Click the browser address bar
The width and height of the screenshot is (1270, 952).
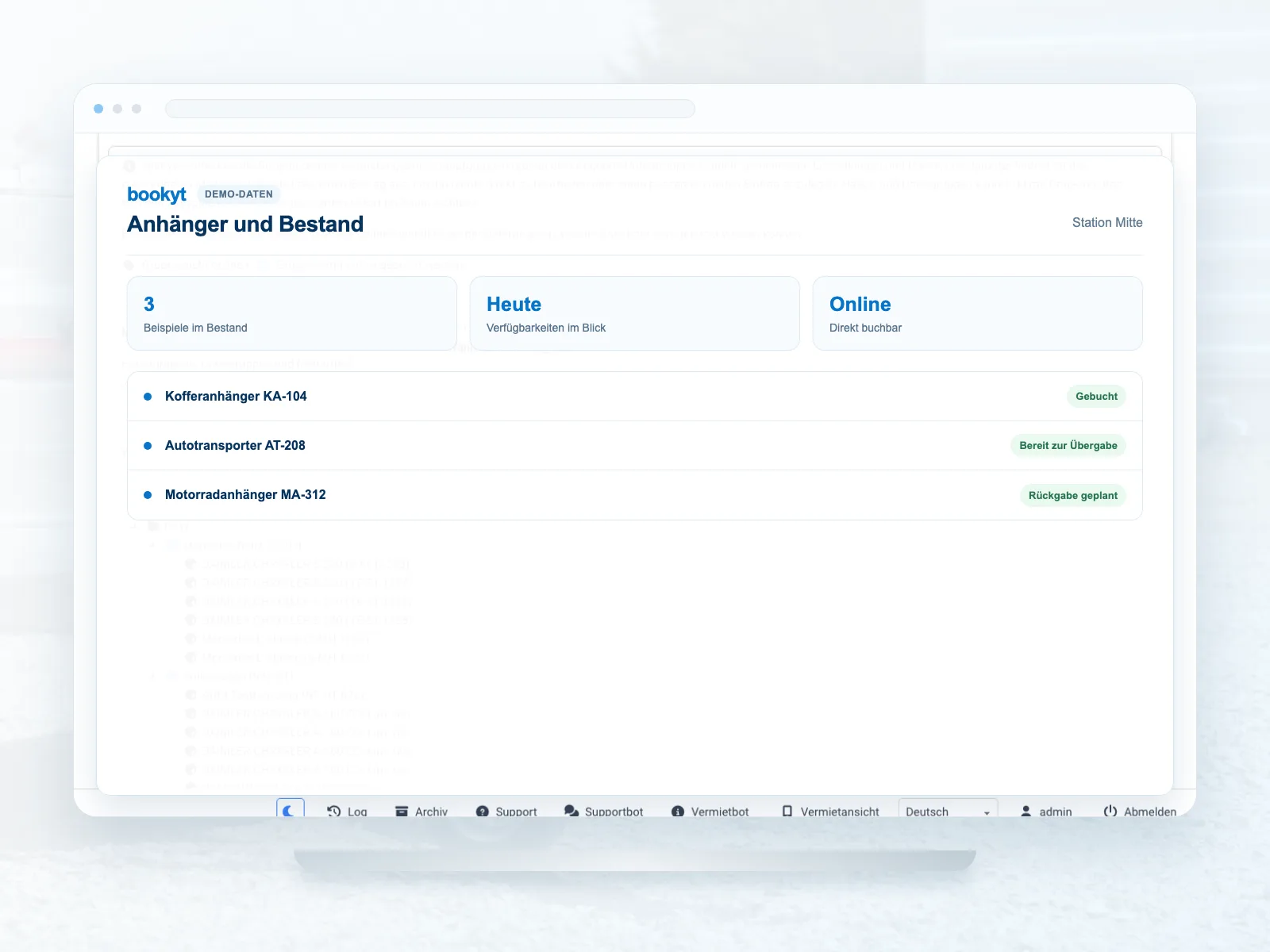click(x=430, y=109)
